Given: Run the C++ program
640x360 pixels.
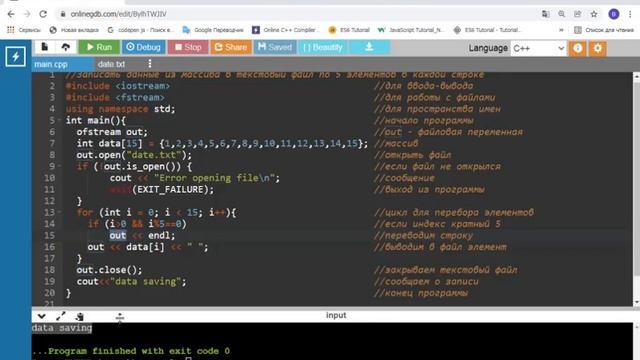Looking at the screenshot, I should tap(99, 47).
